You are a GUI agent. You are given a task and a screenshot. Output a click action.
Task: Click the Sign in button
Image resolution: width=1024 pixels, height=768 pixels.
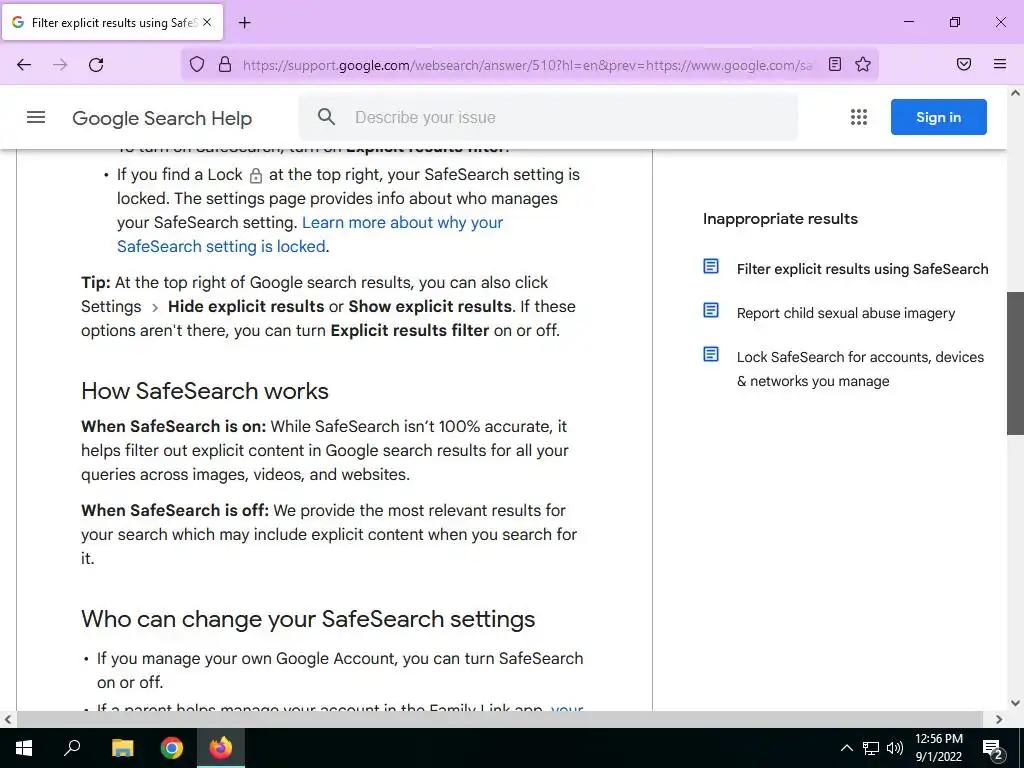tap(938, 117)
